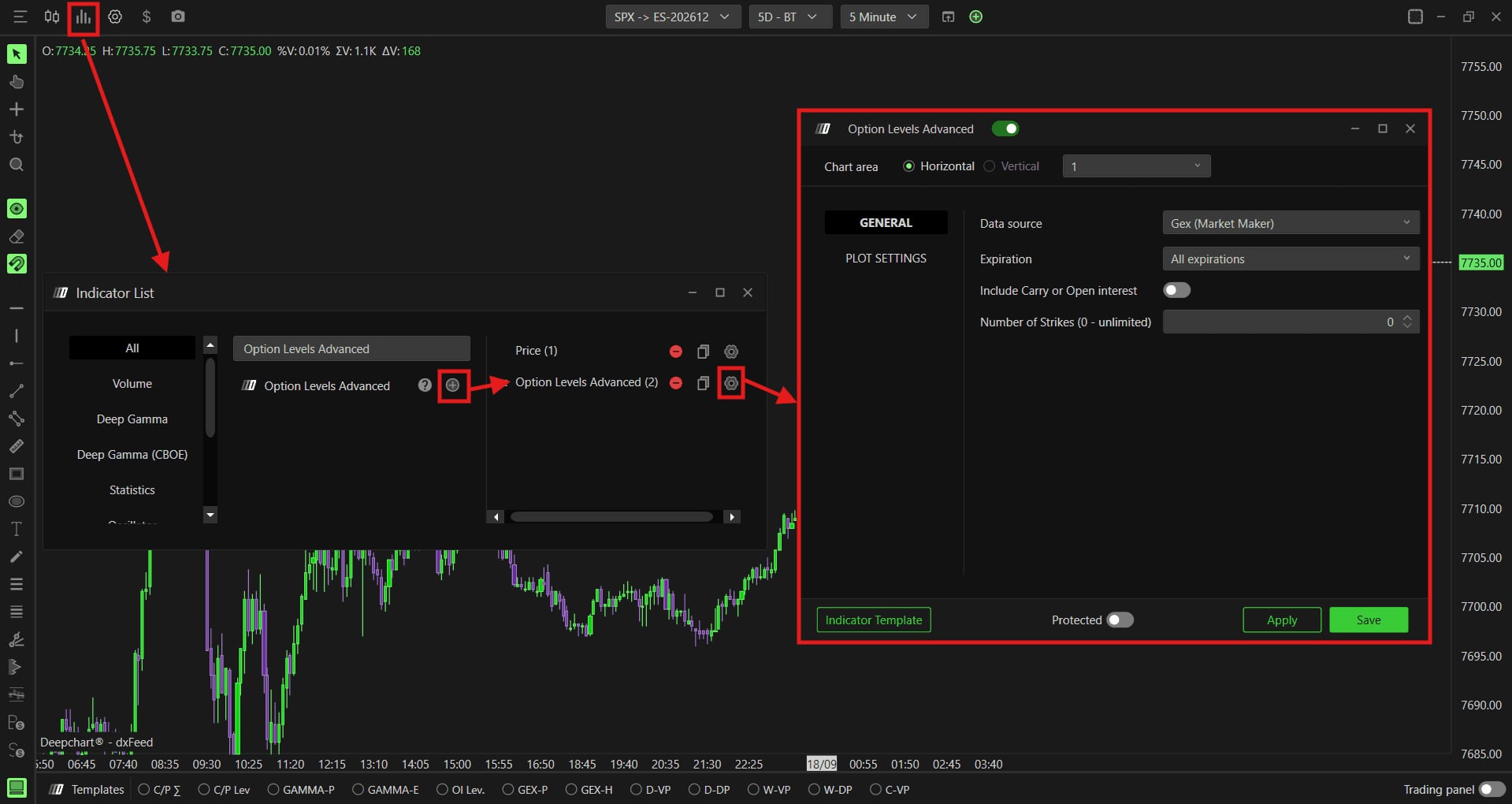This screenshot has width=1512, height=804.
Task: Open the hamburger main menu
Action: [20, 17]
